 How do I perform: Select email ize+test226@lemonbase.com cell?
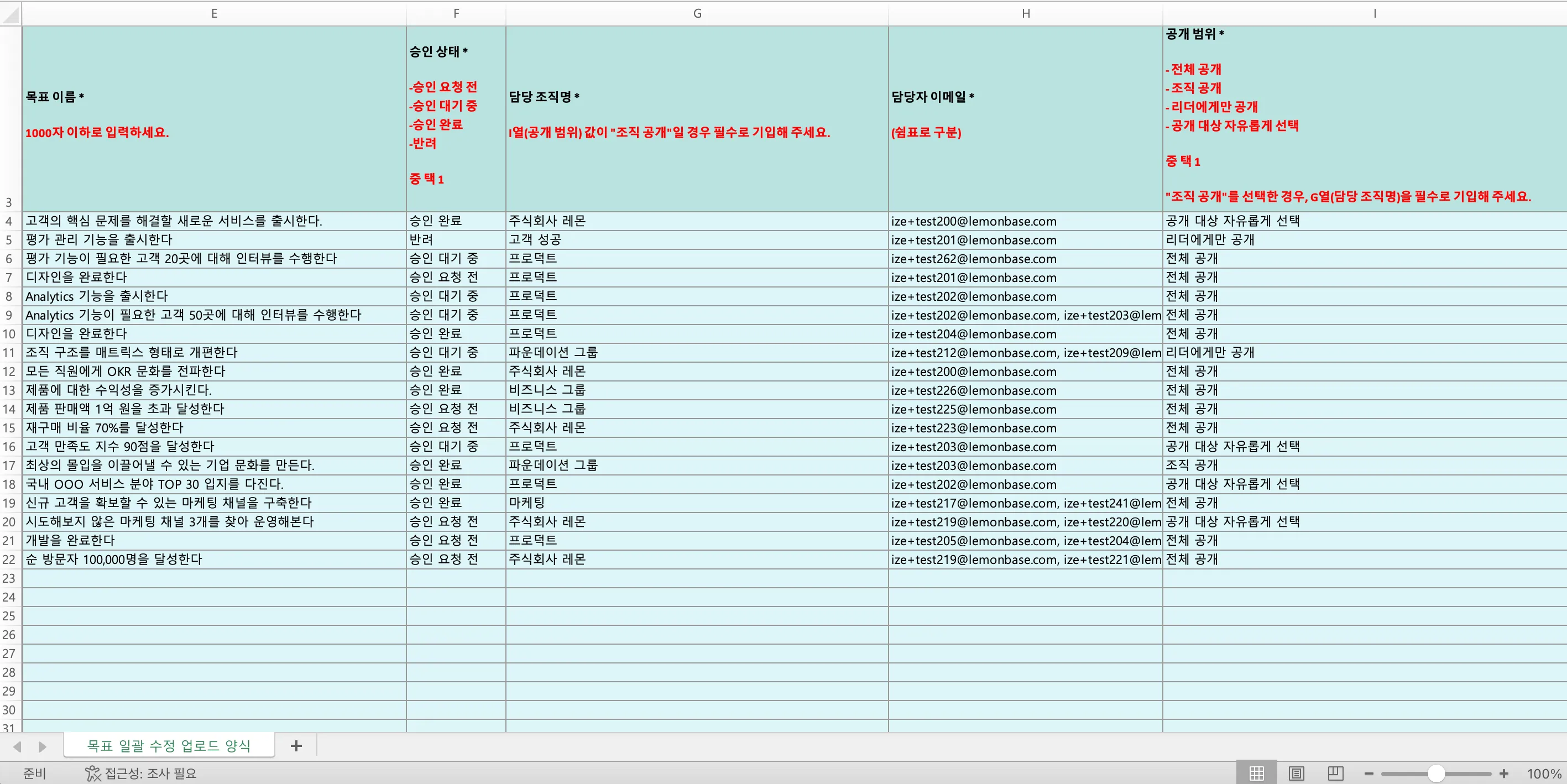[1026, 390]
